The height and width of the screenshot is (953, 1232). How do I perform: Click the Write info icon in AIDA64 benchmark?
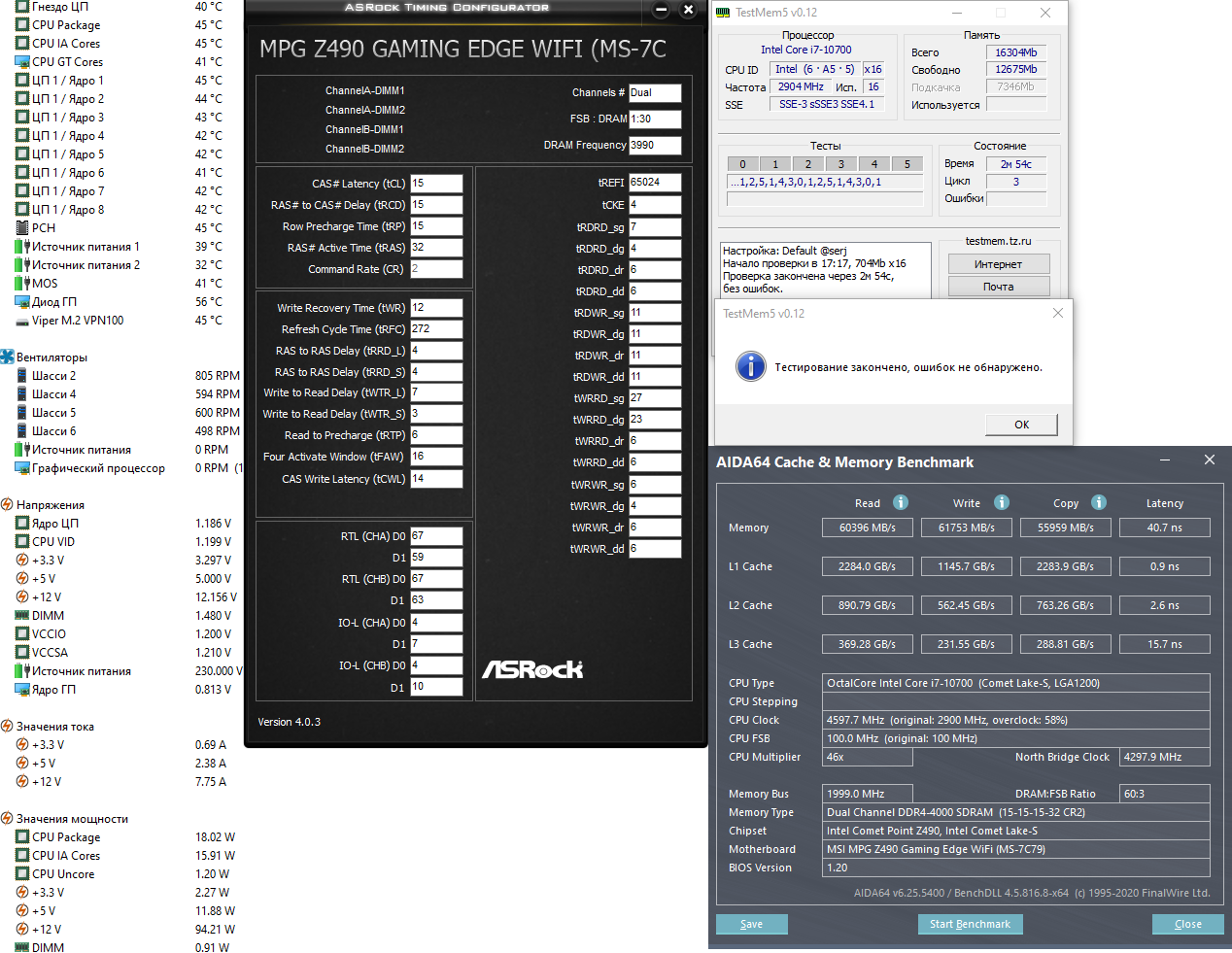1002,502
